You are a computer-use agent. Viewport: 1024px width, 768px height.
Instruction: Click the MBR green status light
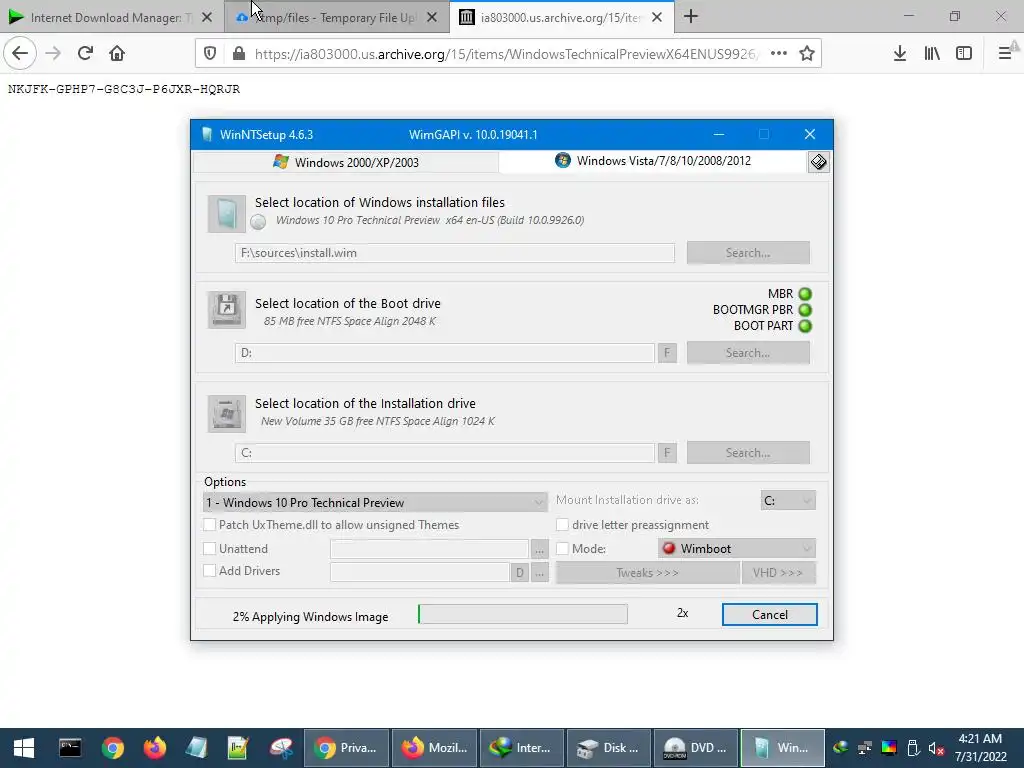click(805, 294)
